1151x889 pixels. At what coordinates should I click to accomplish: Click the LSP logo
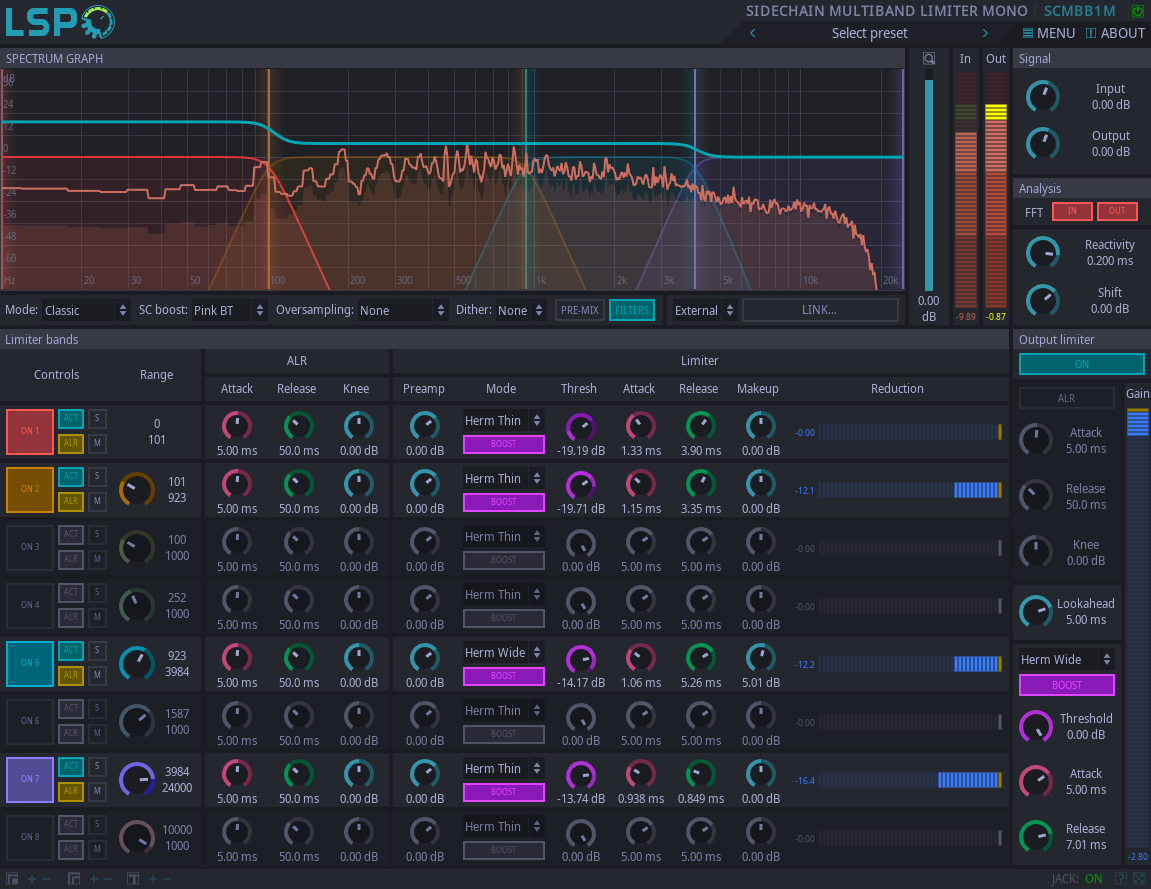pos(55,21)
